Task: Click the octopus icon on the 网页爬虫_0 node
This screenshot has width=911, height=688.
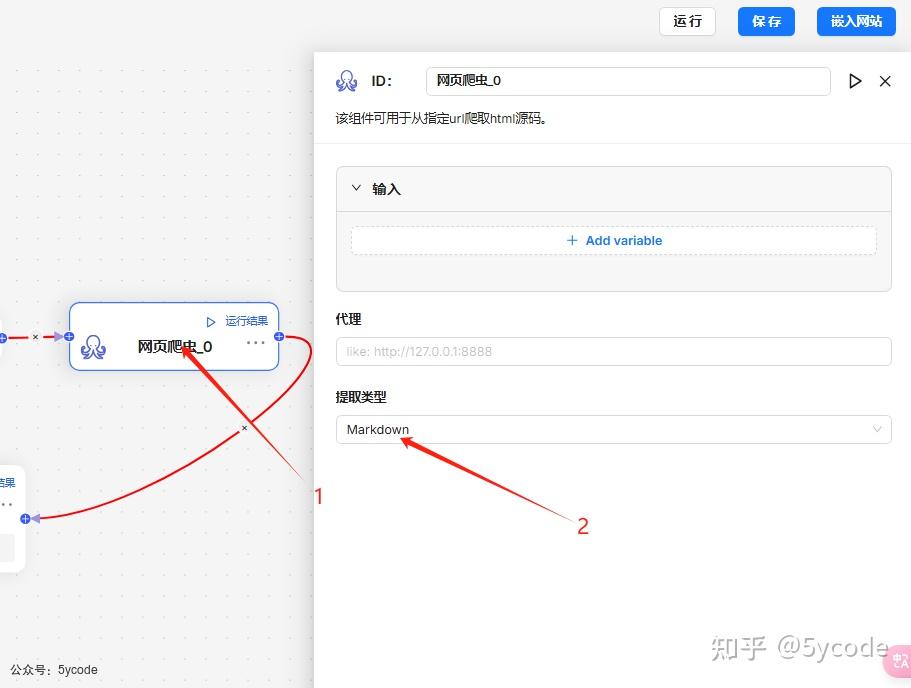Action: [95, 346]
